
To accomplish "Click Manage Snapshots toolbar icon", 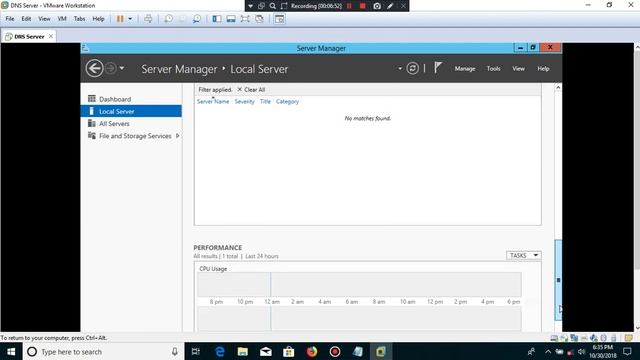I will [197, 19].
